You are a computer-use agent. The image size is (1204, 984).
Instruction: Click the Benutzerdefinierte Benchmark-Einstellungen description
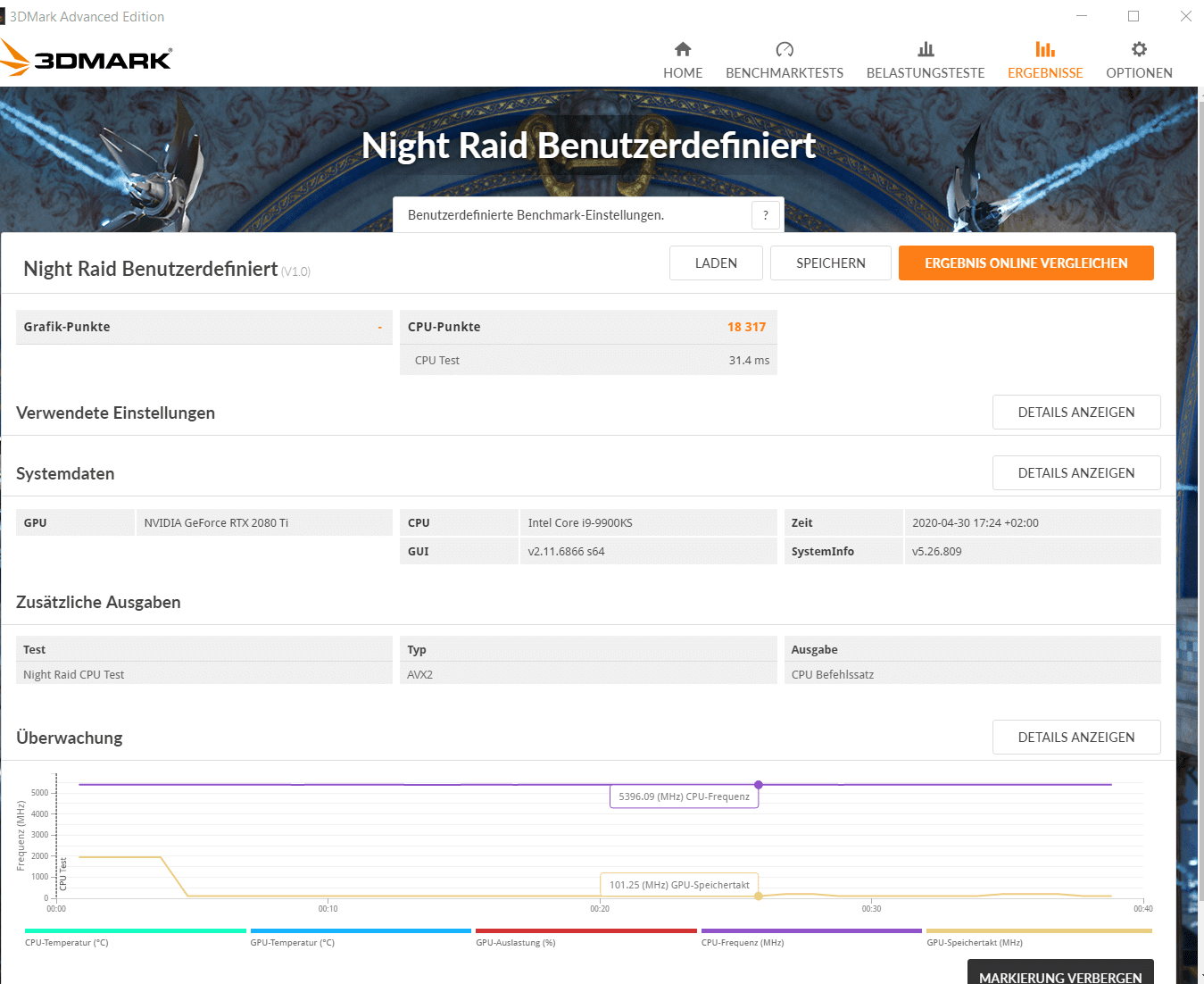coord(536,215)
